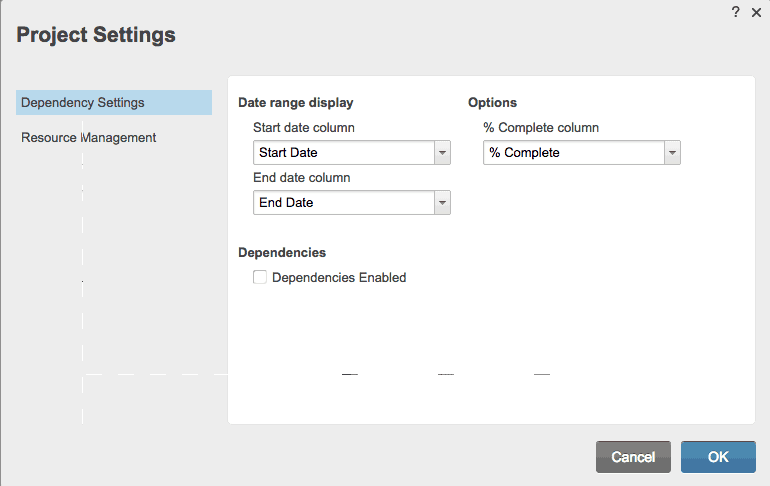The width and height of the screenshot is (770, 486).
Task: Close the Project Settings dialog with X
Action: (x=756, y=11)
